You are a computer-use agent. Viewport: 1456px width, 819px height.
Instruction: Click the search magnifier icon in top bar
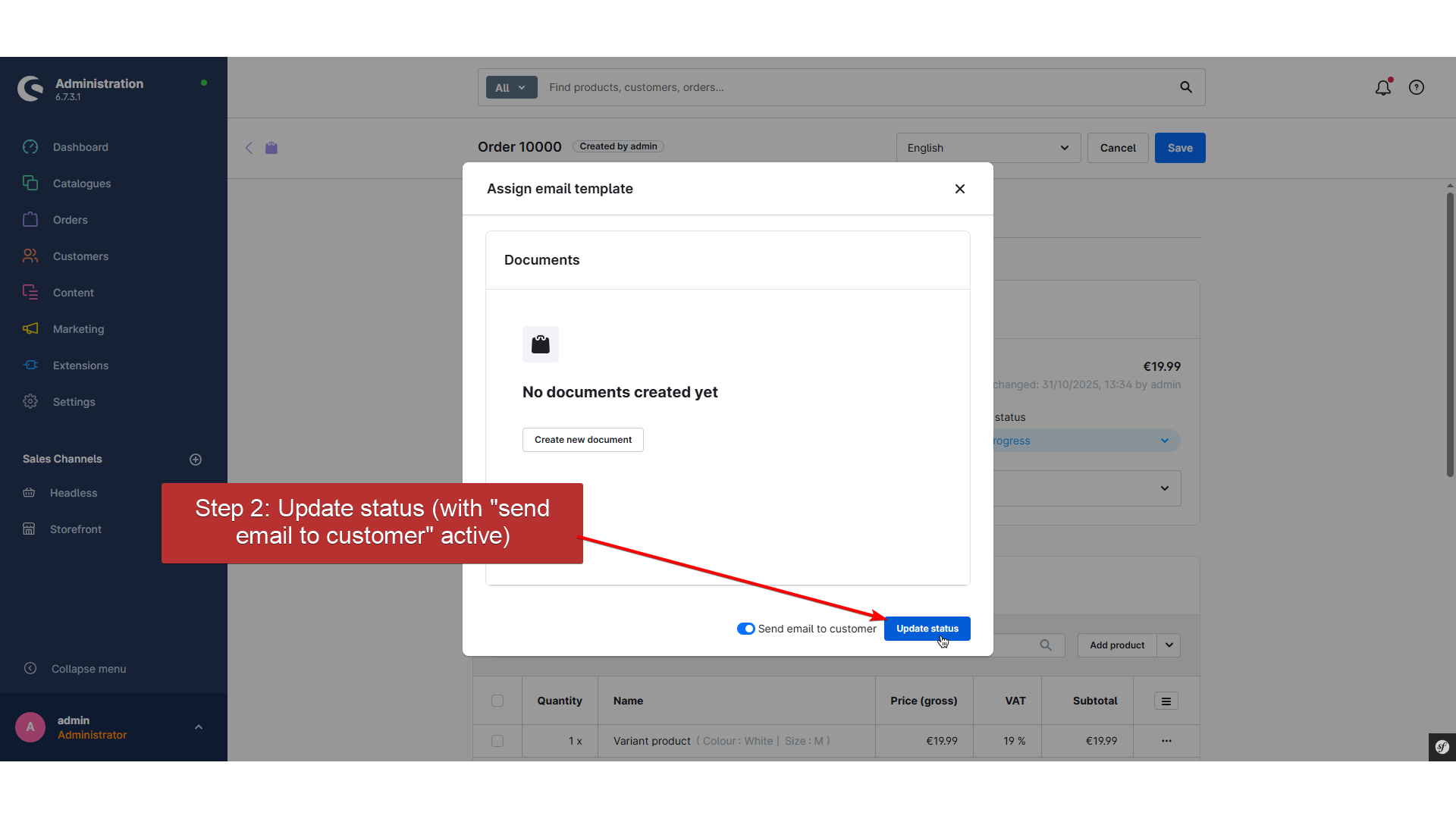[x=1186, y=87]
